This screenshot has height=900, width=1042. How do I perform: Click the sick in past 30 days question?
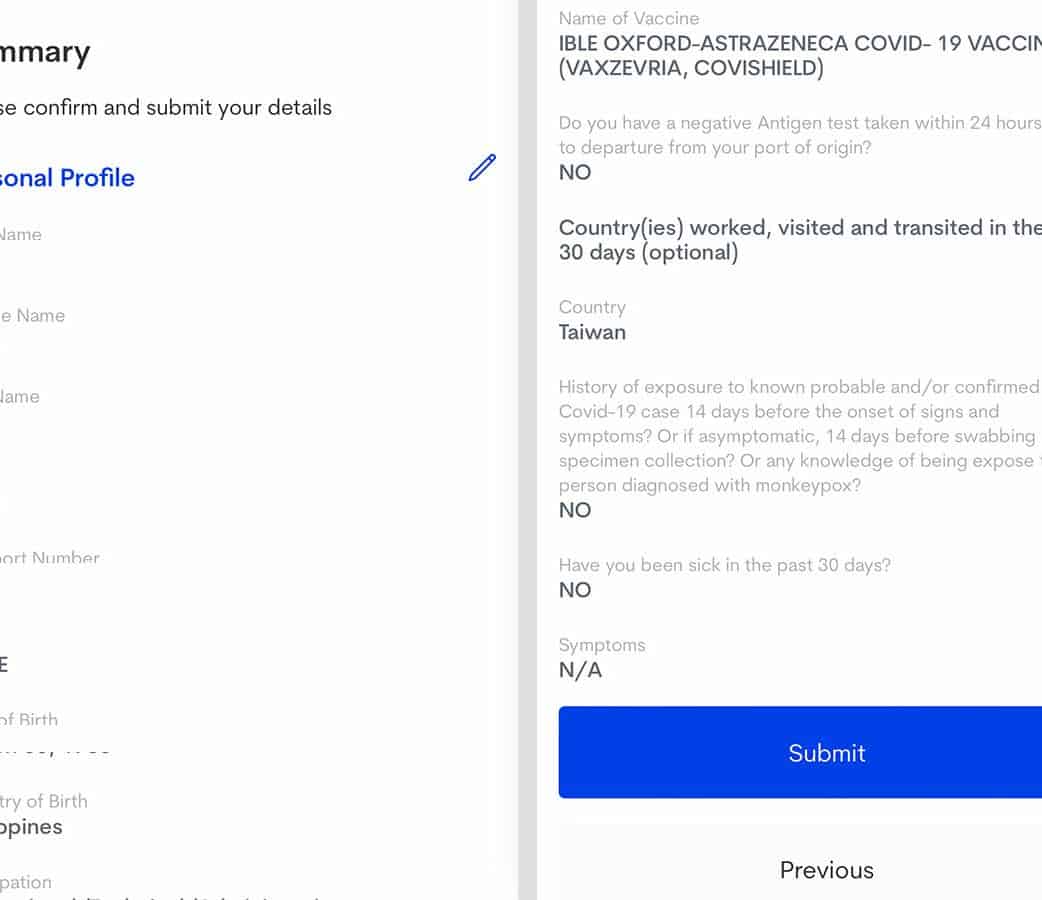pos(724,565)
